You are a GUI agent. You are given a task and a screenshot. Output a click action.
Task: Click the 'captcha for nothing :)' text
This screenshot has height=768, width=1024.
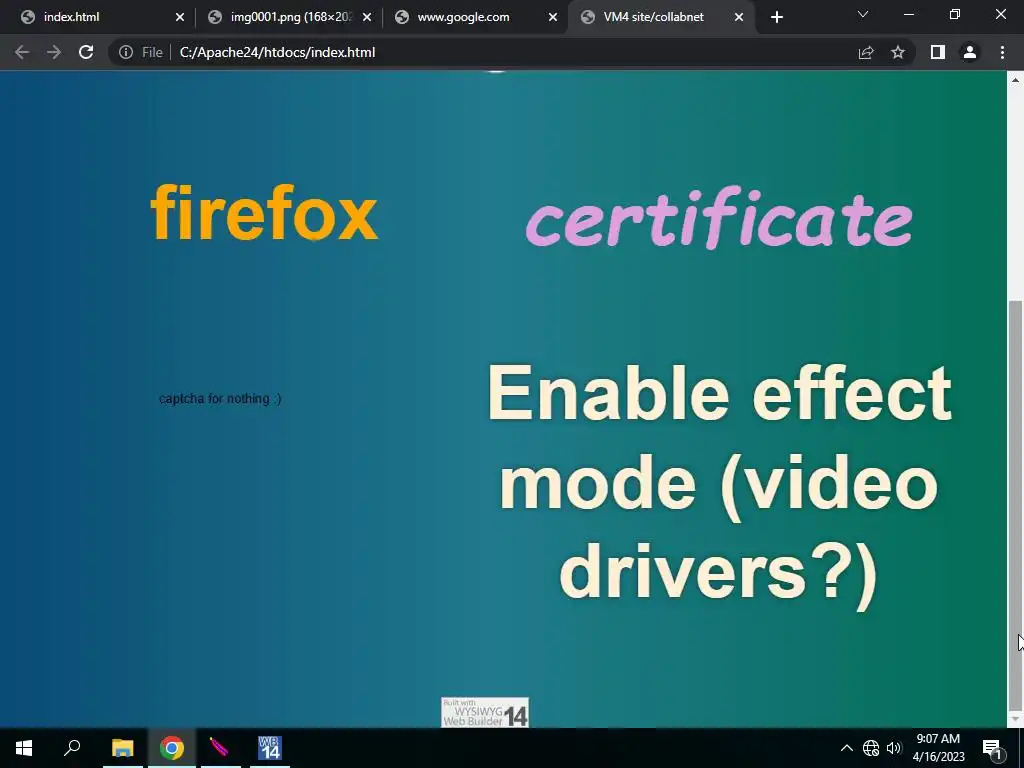click(x=220, y=398)
